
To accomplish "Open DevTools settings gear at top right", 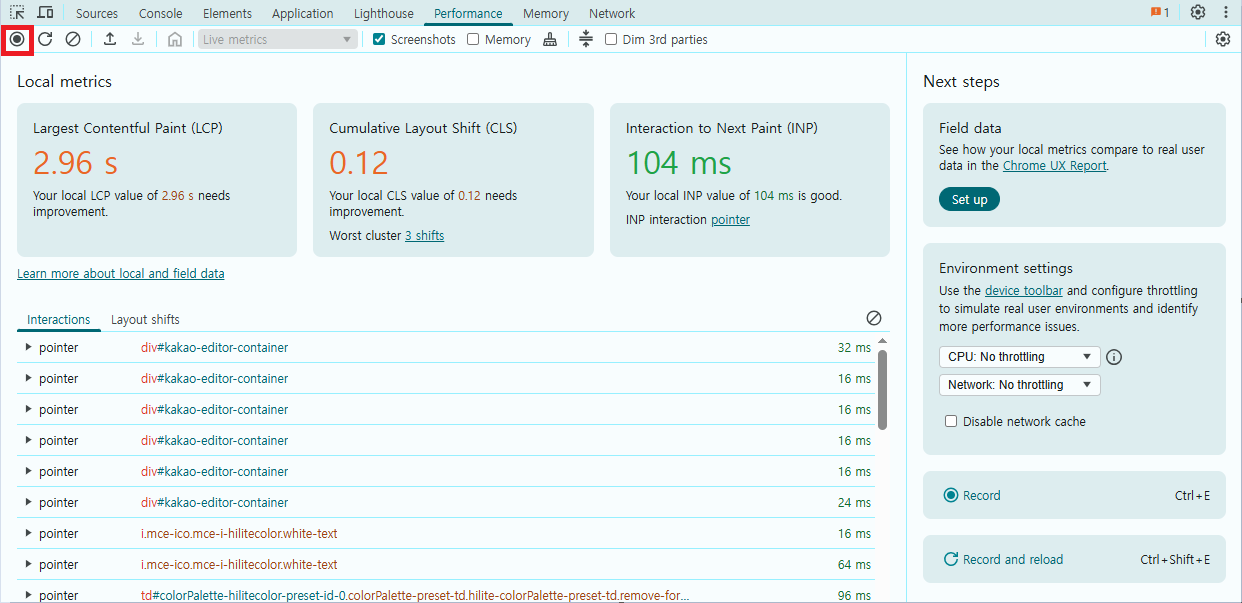I will pyautogui.click(x=1198, y=12).
